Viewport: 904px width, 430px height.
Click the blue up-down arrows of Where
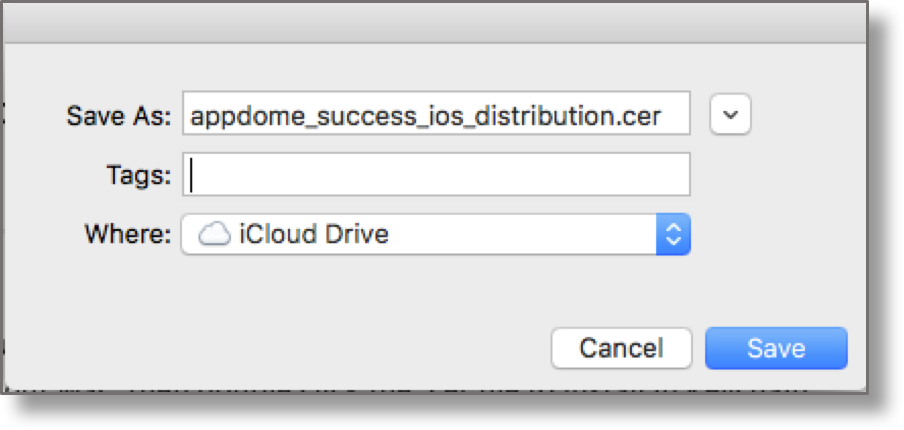[673, 235]
